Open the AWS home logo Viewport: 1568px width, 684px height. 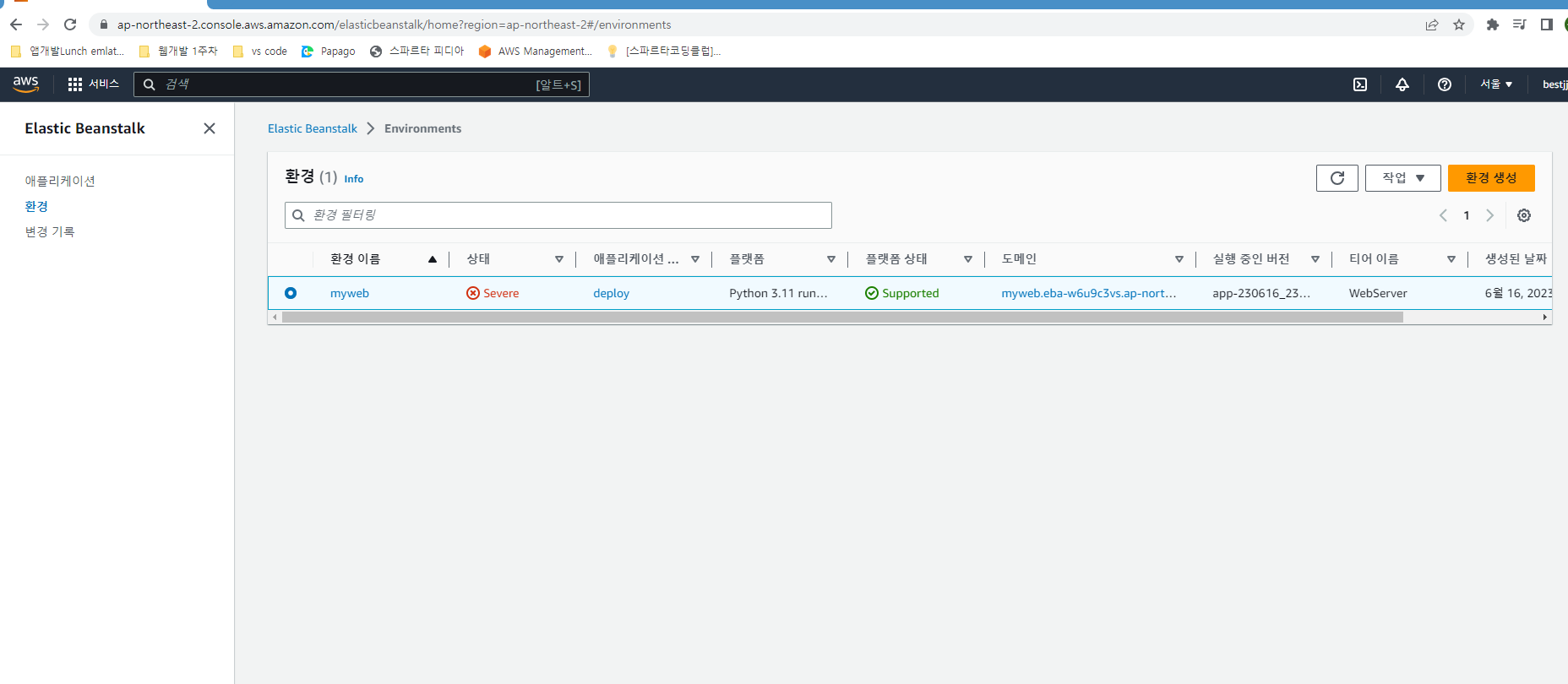pos(26,84)
